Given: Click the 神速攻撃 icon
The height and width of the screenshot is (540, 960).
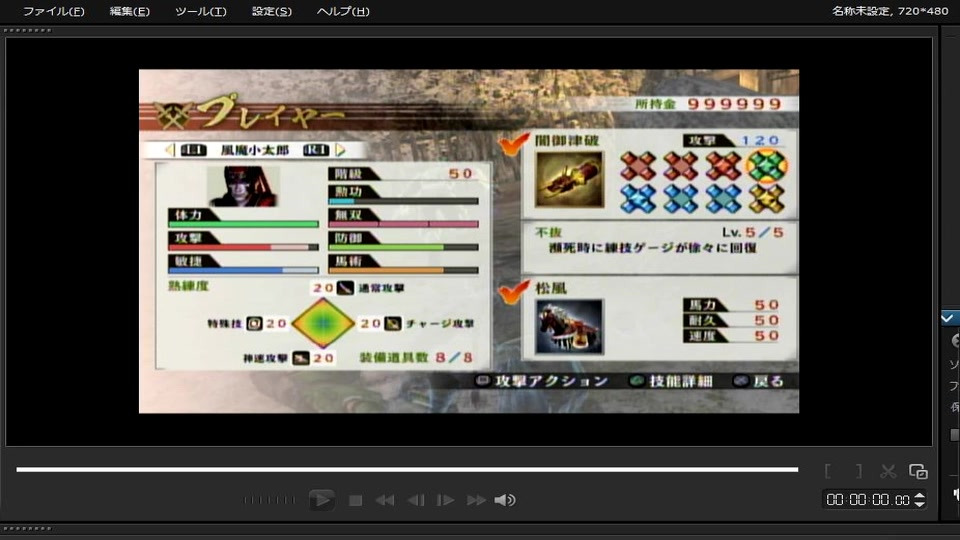Looking at the screenshot, I should [x=301, y=358].
